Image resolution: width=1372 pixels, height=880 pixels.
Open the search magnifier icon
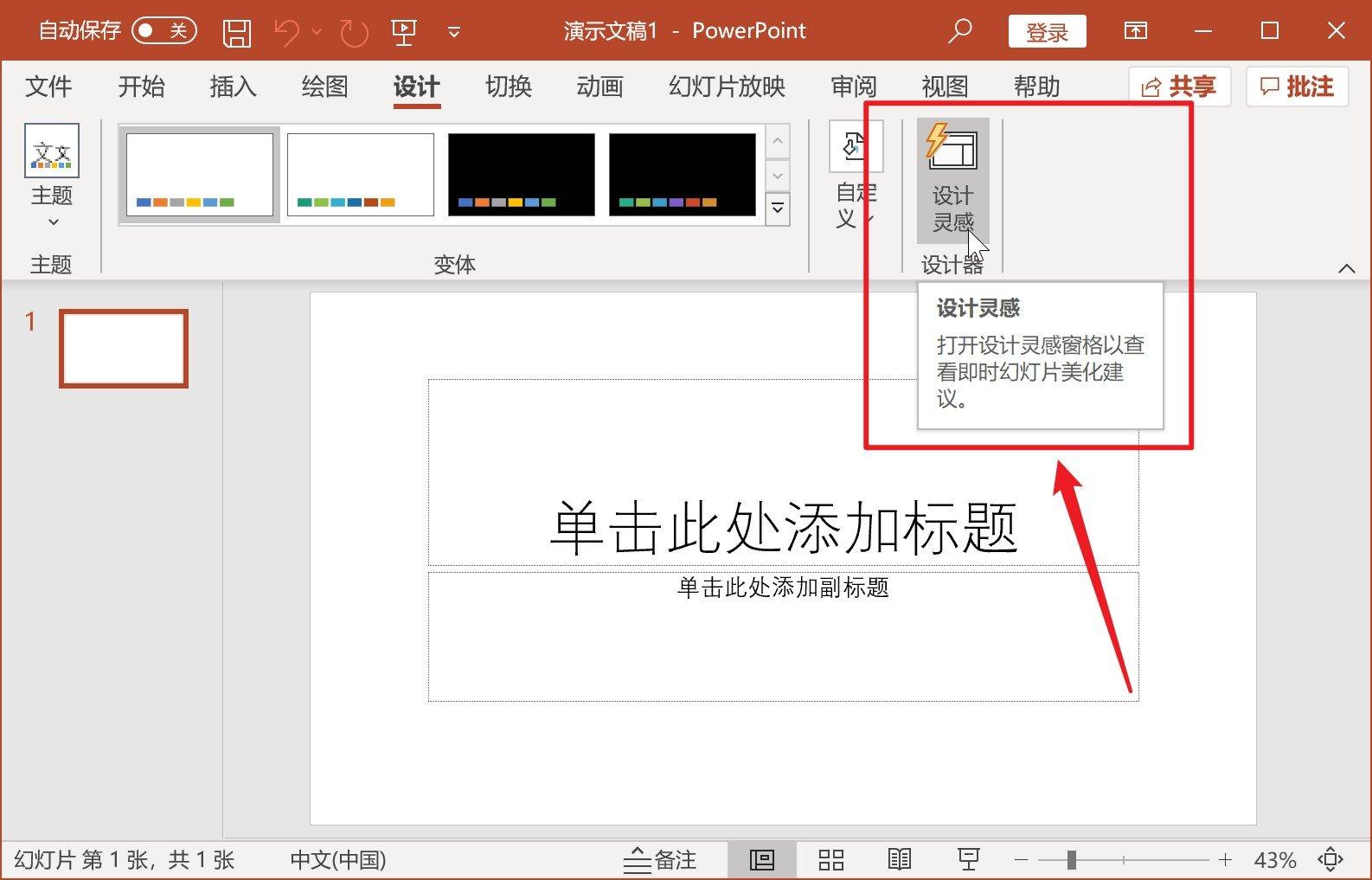pyautogui.click(x=959, y=31)
